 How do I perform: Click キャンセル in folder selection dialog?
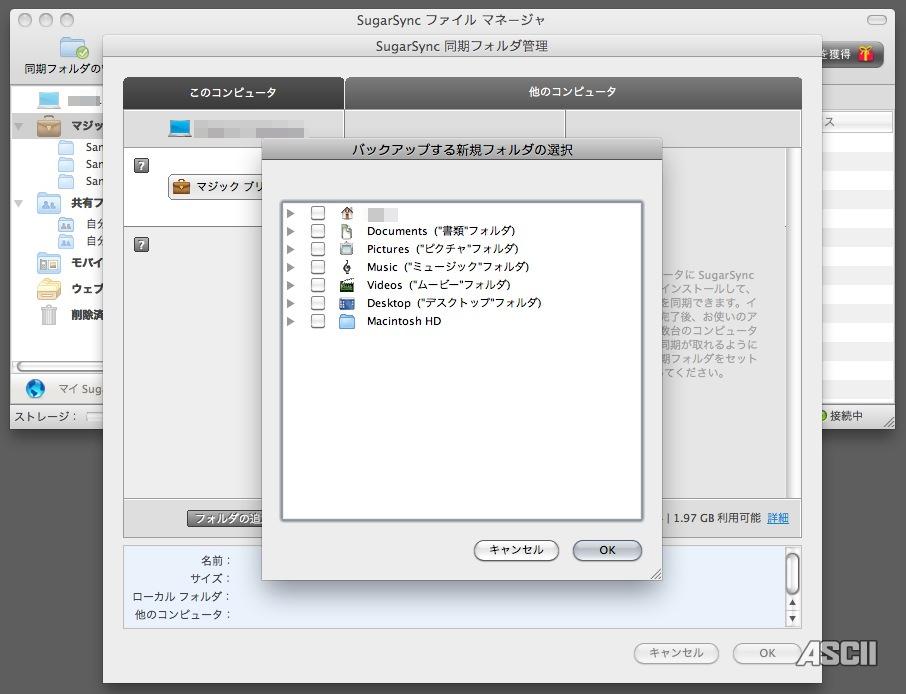[x=516, y=550]
